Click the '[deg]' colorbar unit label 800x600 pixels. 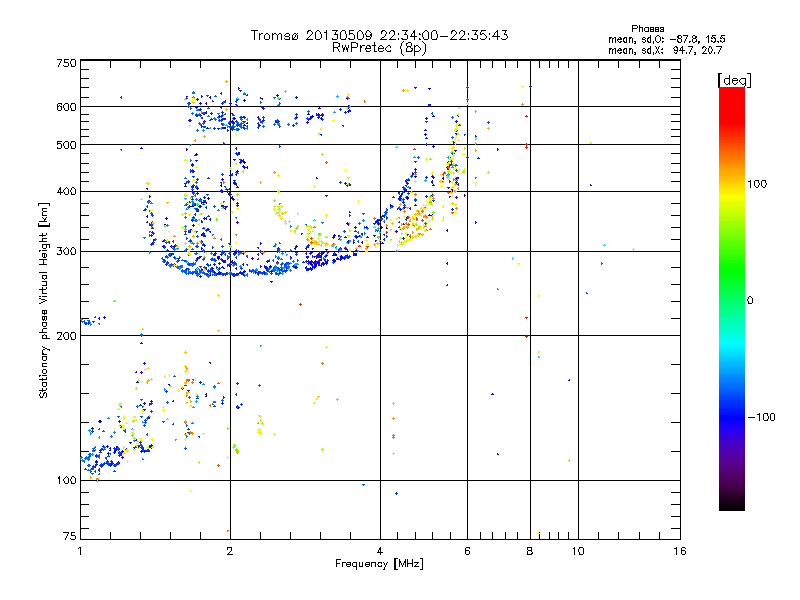tap(734, 81)
